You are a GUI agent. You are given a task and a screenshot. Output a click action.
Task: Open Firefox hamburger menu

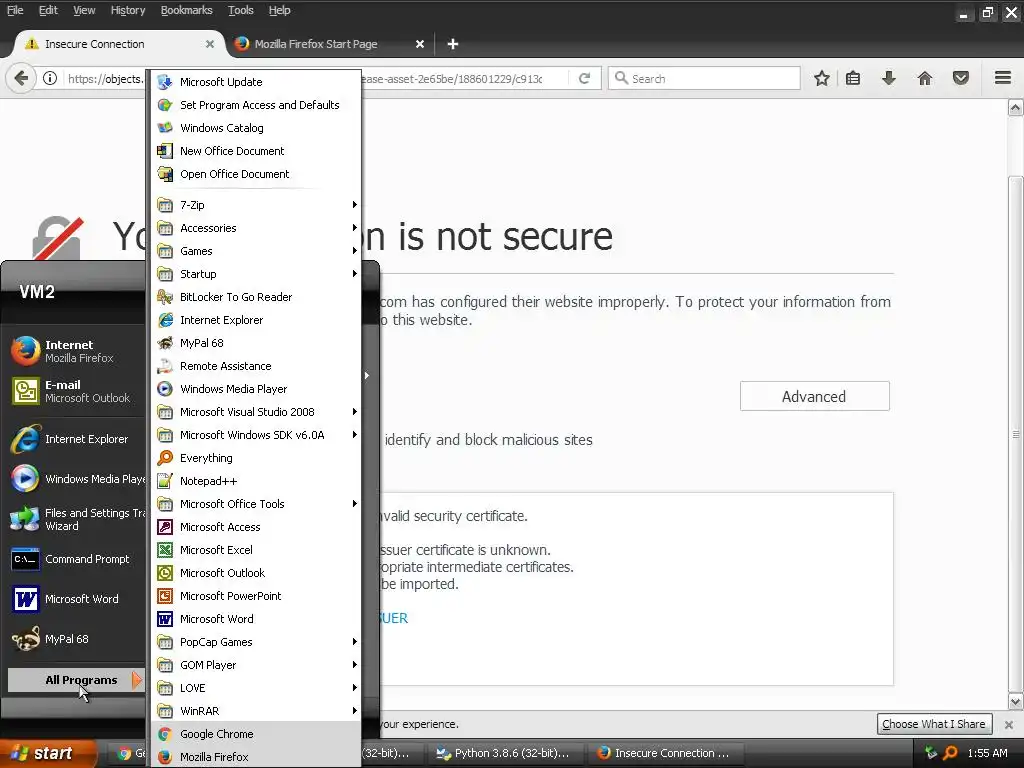(x=1002, y=78)
